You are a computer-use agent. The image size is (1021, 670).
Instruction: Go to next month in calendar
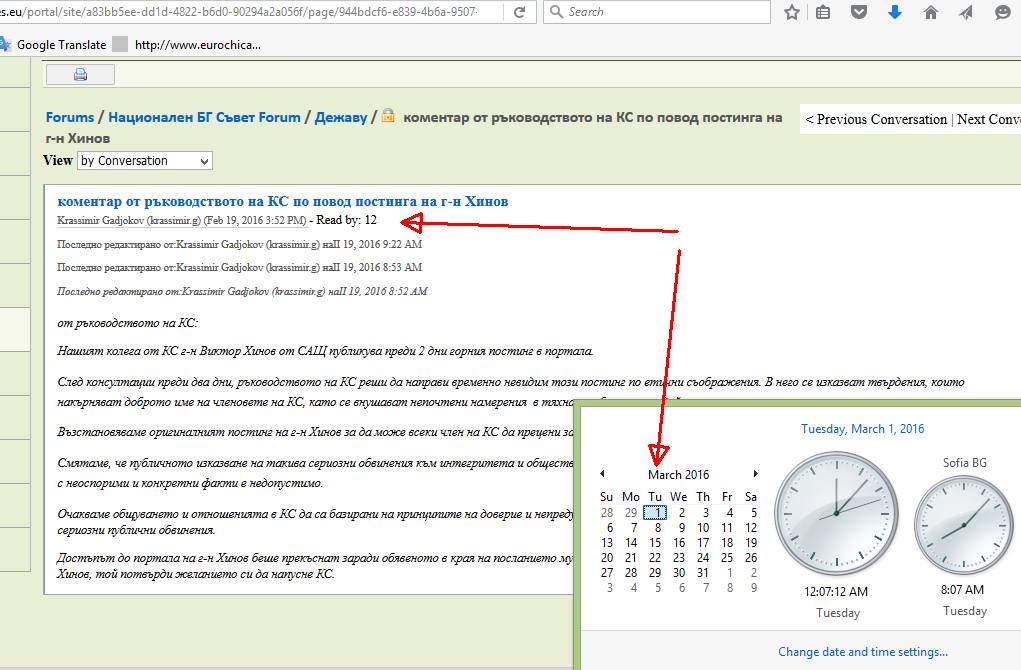pos(755,474)
